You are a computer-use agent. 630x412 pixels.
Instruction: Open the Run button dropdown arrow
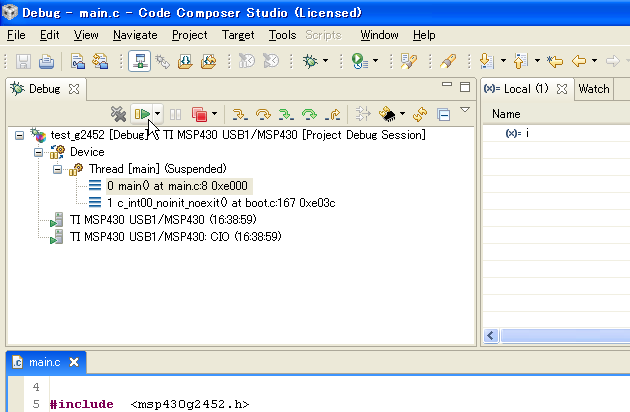[x=158, y=114]
